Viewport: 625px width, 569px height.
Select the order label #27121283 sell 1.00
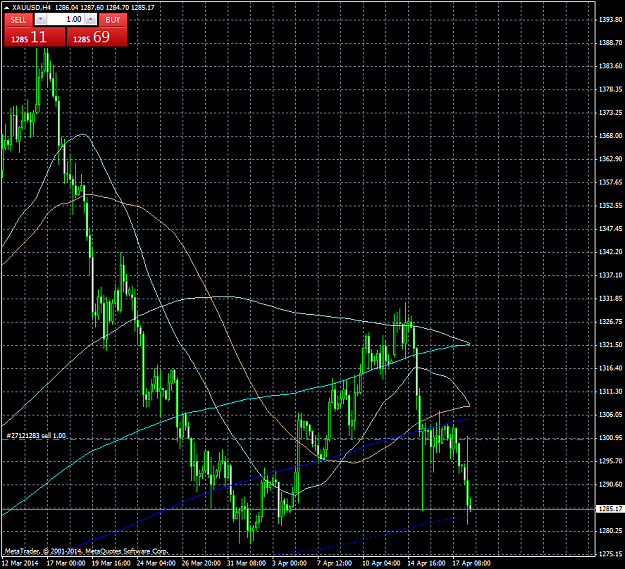point(36,436)
